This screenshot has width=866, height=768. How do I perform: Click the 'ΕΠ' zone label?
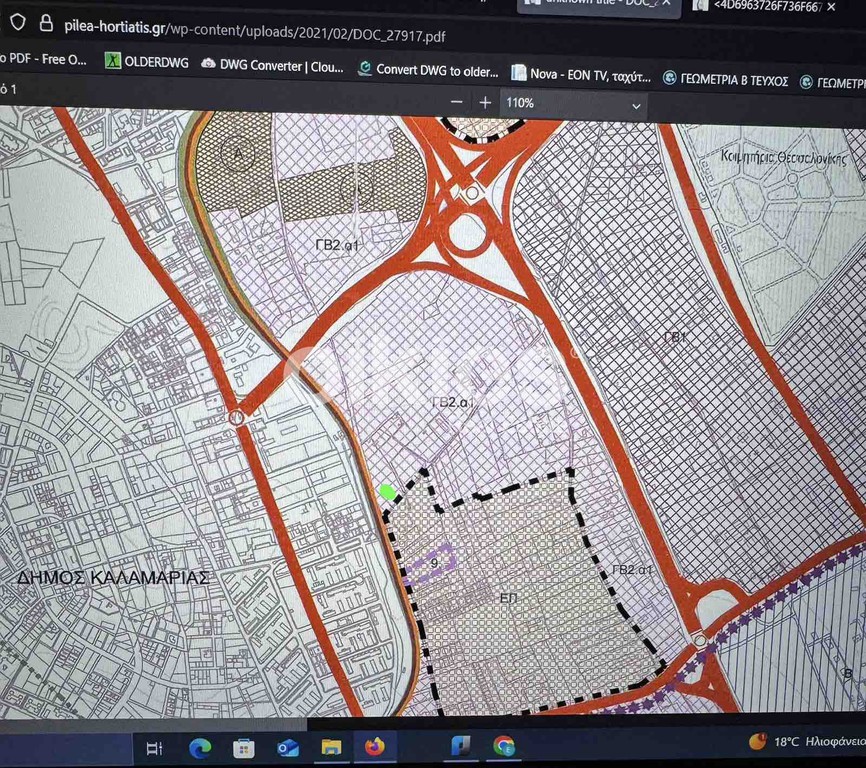coord(508,598)
